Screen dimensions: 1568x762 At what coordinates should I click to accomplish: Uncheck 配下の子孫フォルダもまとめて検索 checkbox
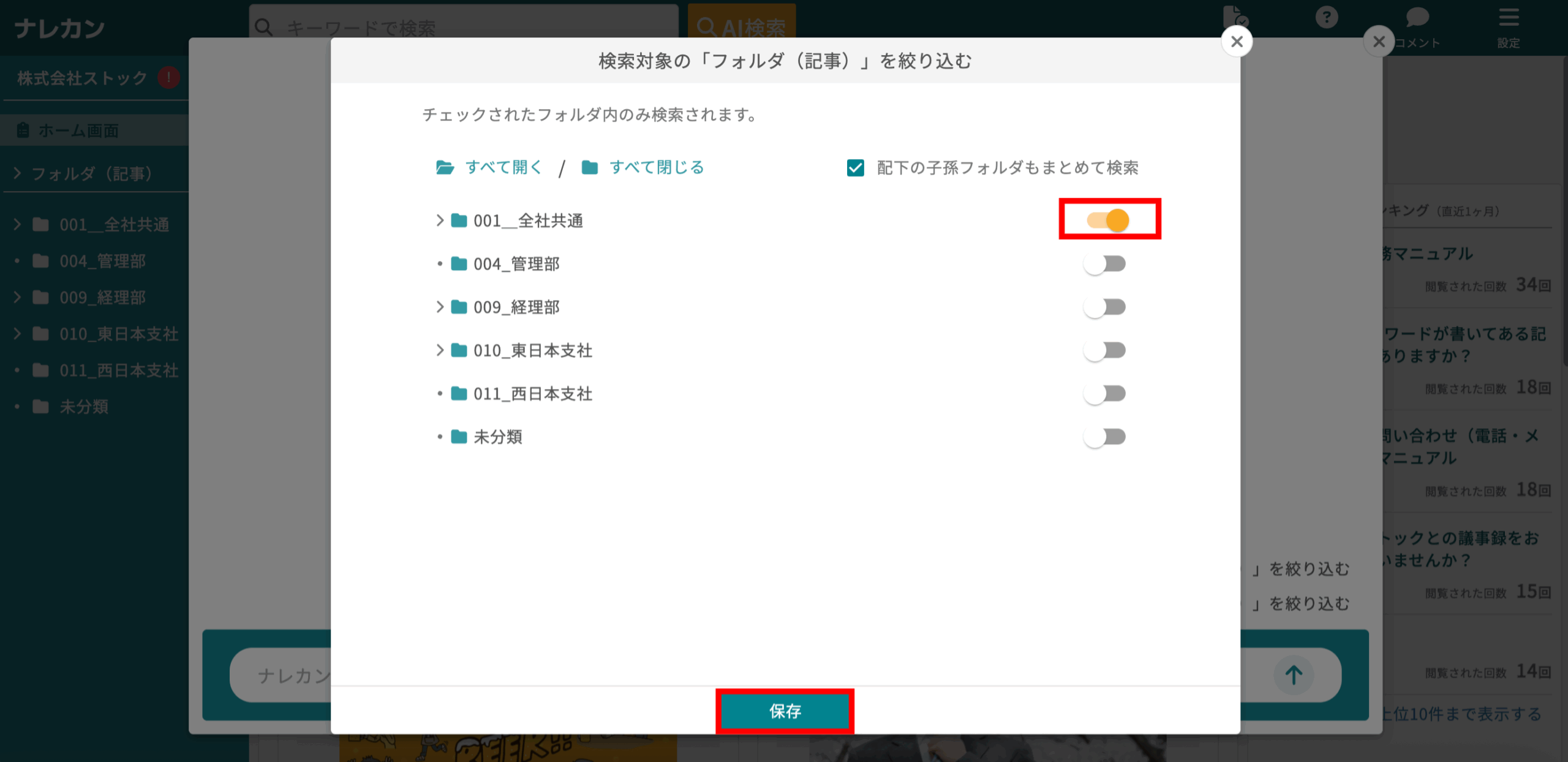pyautogui.click(x=856, y=168)
